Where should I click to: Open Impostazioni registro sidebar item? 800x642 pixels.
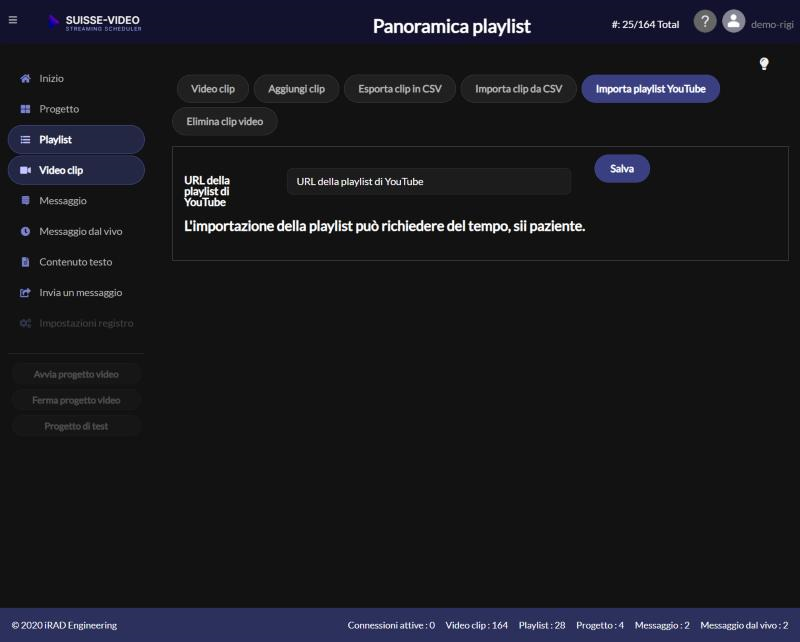click(x=76, y=323)
